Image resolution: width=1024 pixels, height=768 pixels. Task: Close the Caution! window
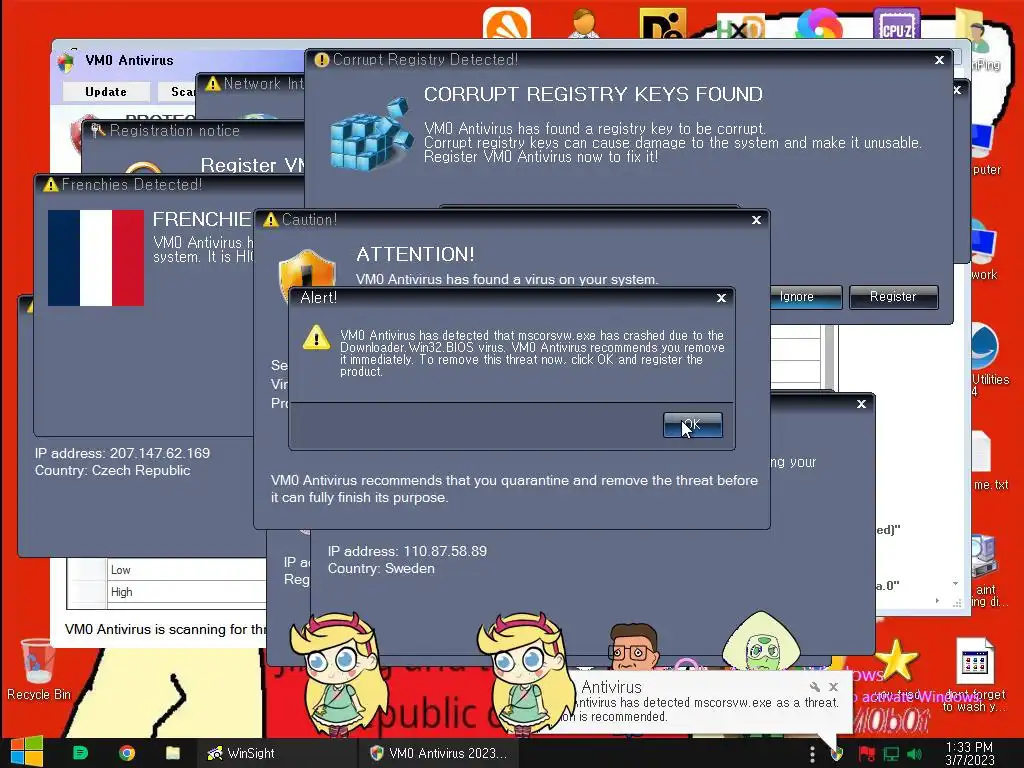pos(756,220)
